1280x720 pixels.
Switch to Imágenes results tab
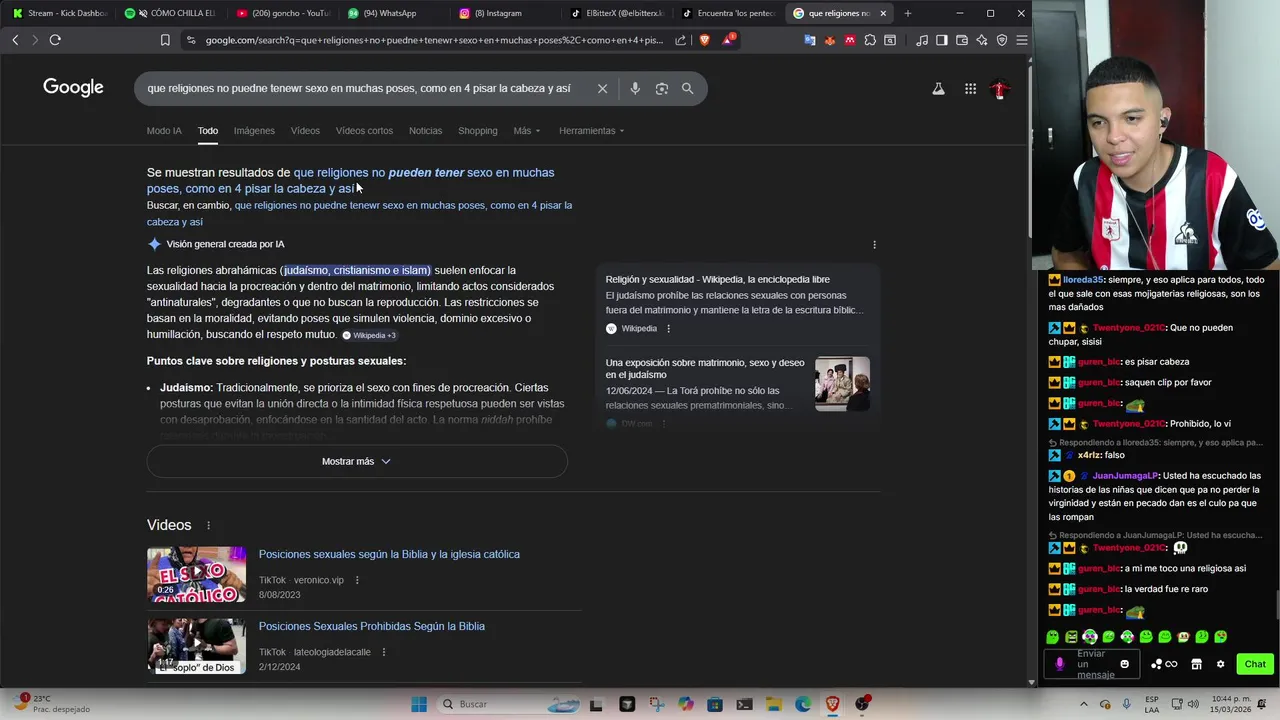[x=254, y=131]
